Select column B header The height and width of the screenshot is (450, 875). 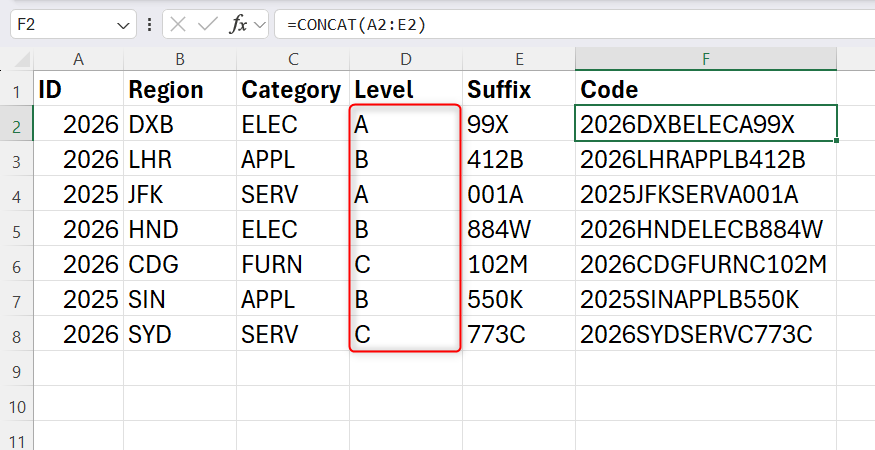click(x=180, y=59)
